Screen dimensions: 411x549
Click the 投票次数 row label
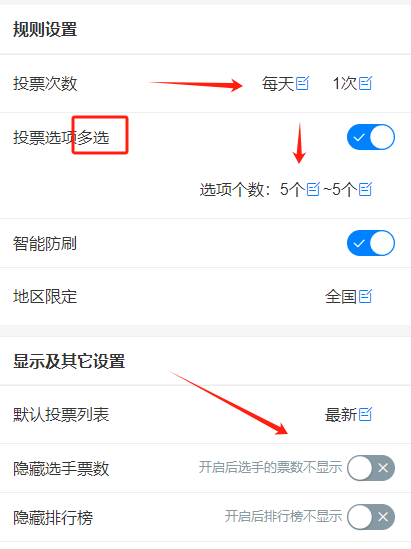[45, 84]
